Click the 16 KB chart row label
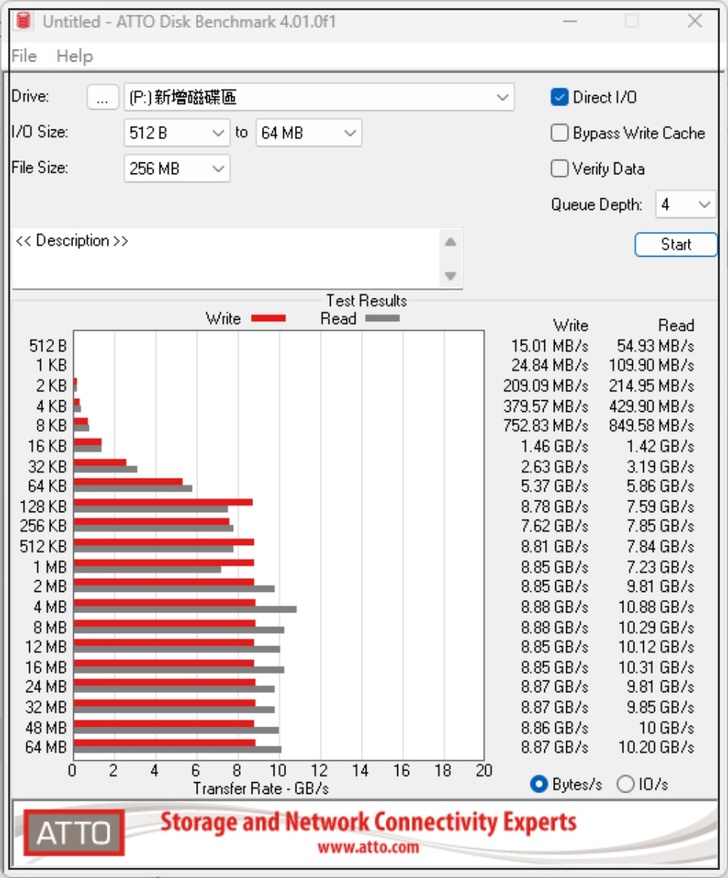Viewport: 728px width, 878px height. [47, 446]
